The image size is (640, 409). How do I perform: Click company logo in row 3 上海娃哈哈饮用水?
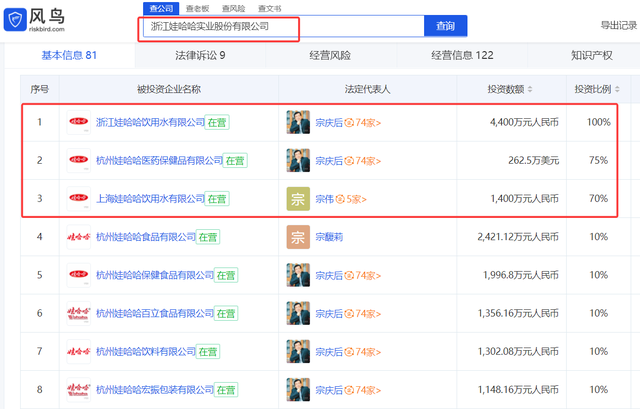(78, 199)
